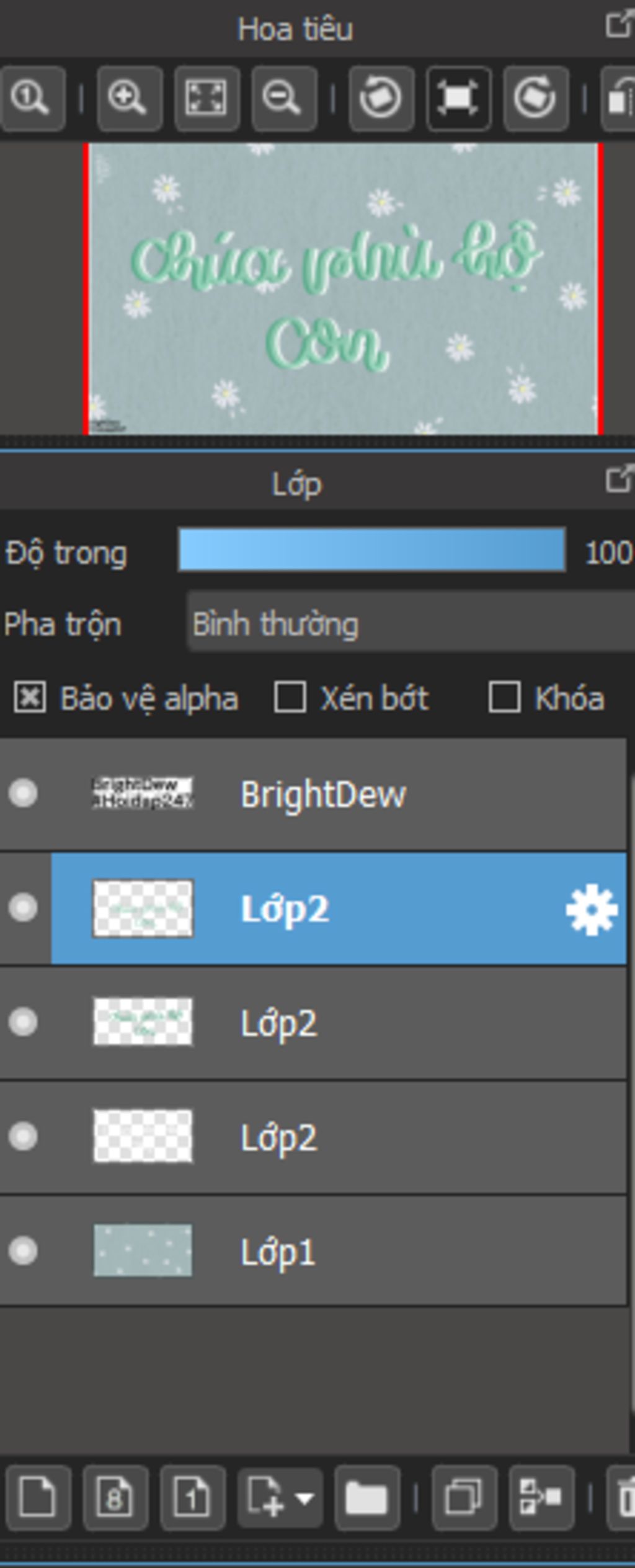Image resolution: width=635 pixels, height=1568 pixels.
Task: Add a new 8-bit layer
Action: (x=115, y=1498)
